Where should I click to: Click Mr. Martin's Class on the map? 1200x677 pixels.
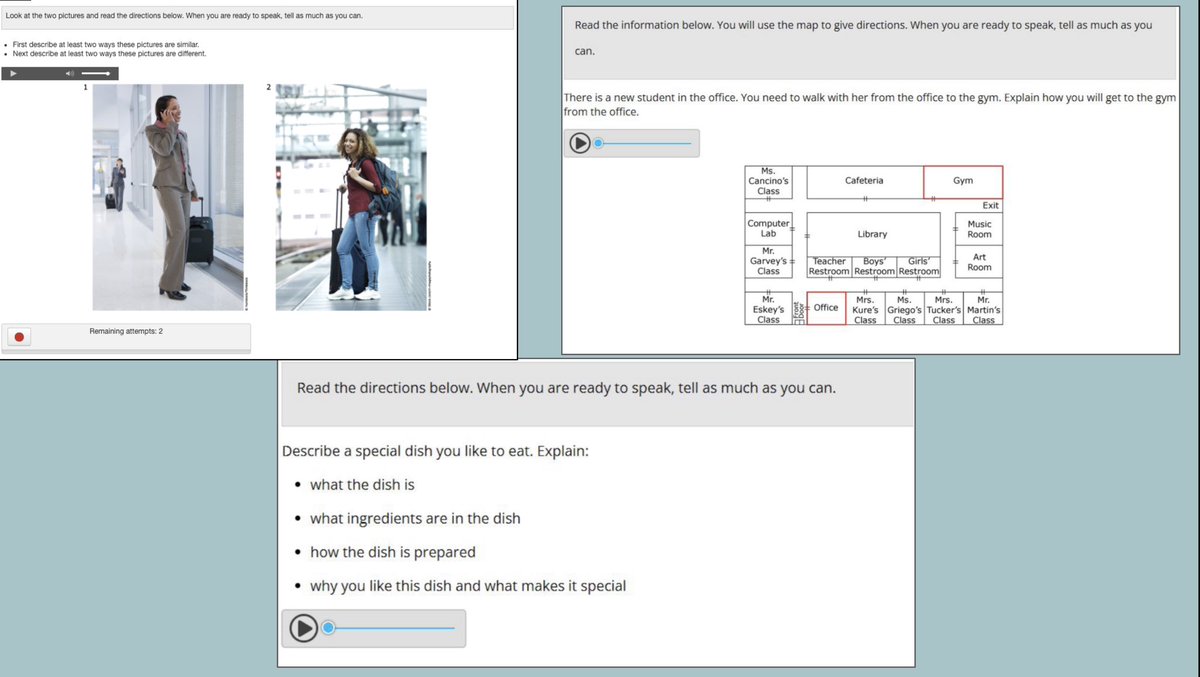[984, 308]
